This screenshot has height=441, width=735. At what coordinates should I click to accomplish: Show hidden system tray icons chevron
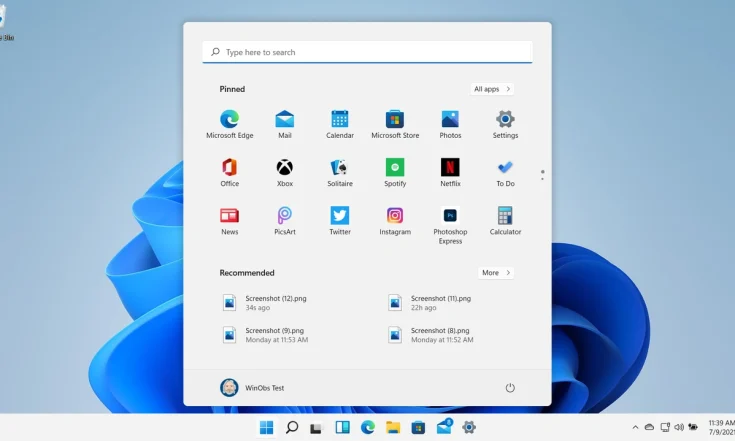[x=635, y=427]
